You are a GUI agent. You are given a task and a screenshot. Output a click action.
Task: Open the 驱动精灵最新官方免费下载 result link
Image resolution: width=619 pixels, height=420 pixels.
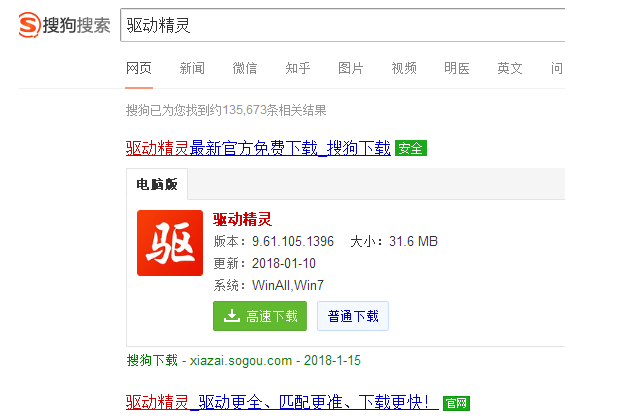[x=258, y=148]
